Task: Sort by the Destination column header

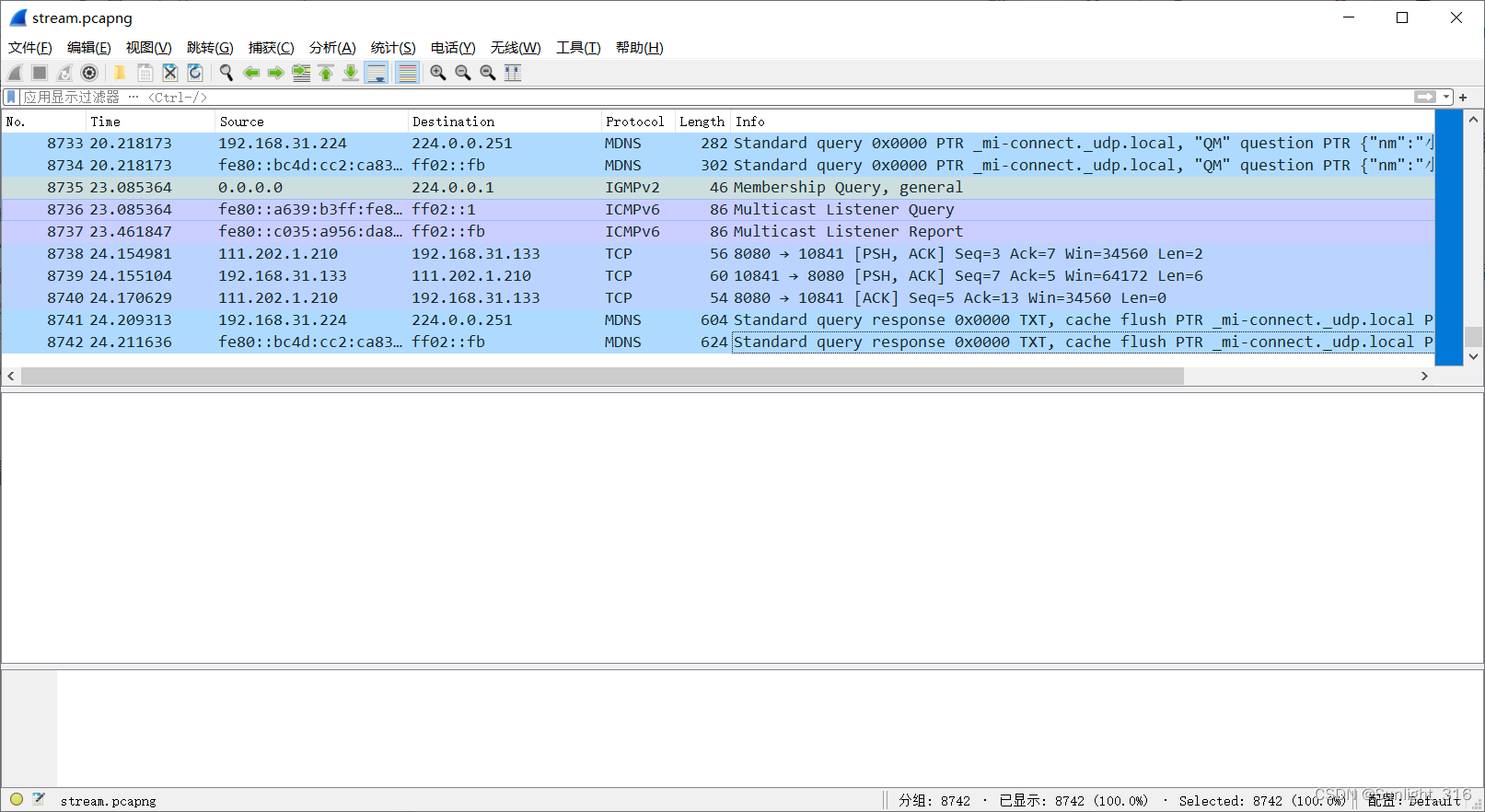Action: (x=505, y=122)
